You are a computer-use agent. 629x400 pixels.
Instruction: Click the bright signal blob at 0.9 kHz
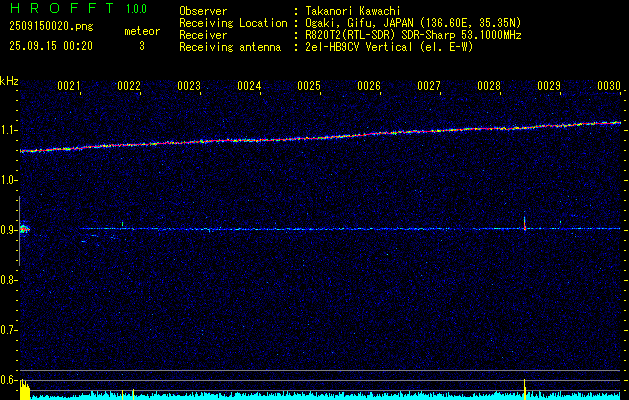tap(24, 229)
